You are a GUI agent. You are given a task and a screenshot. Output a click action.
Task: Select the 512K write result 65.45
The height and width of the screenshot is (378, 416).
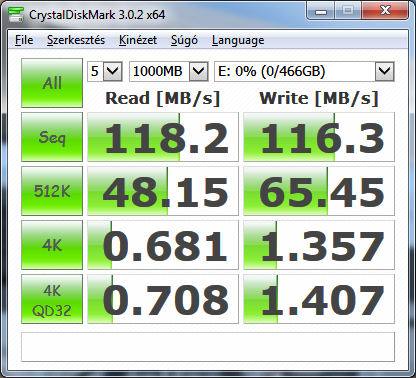pos(319,191)
